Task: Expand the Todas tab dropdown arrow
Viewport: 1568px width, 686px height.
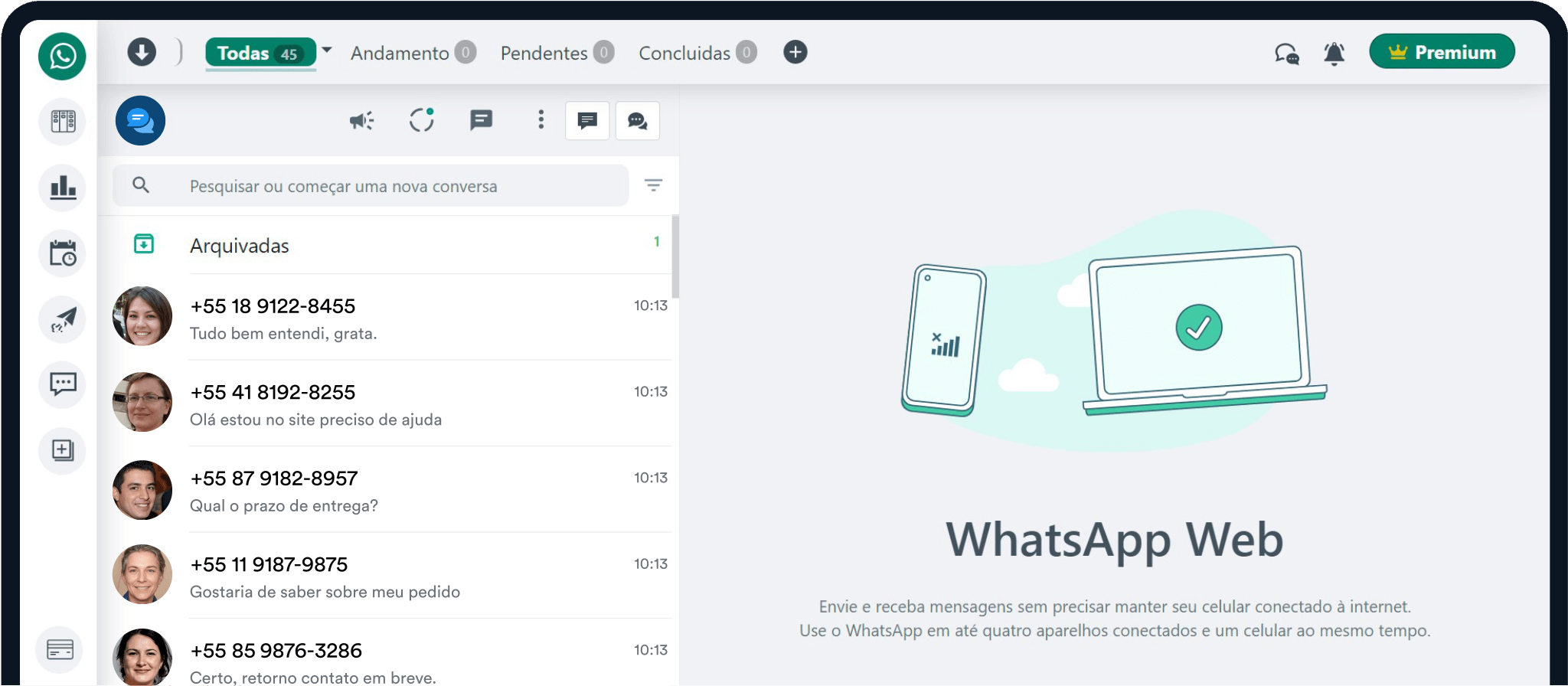Action: [x=327, y=50]
